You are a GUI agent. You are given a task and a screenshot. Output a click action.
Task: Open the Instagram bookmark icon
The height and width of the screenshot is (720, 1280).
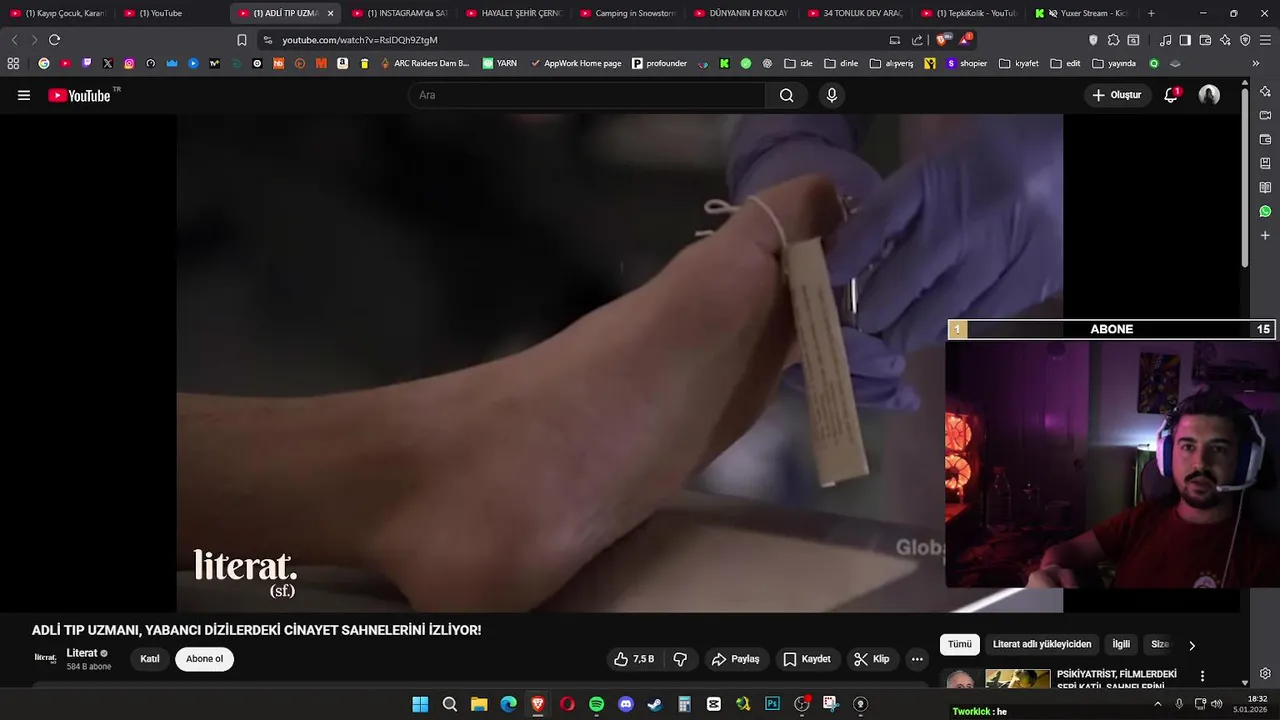tap(129, 63)
